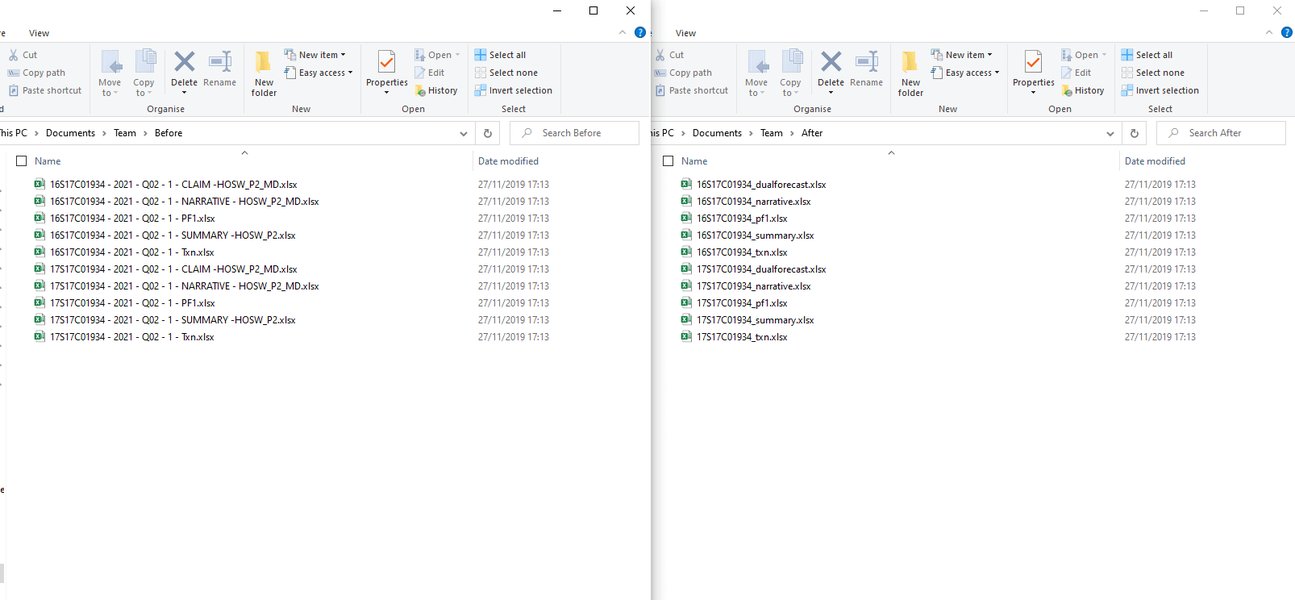The image size is (1295, 600).
Task: Click Invert selection in the Before window
Action: pos(513,90)
